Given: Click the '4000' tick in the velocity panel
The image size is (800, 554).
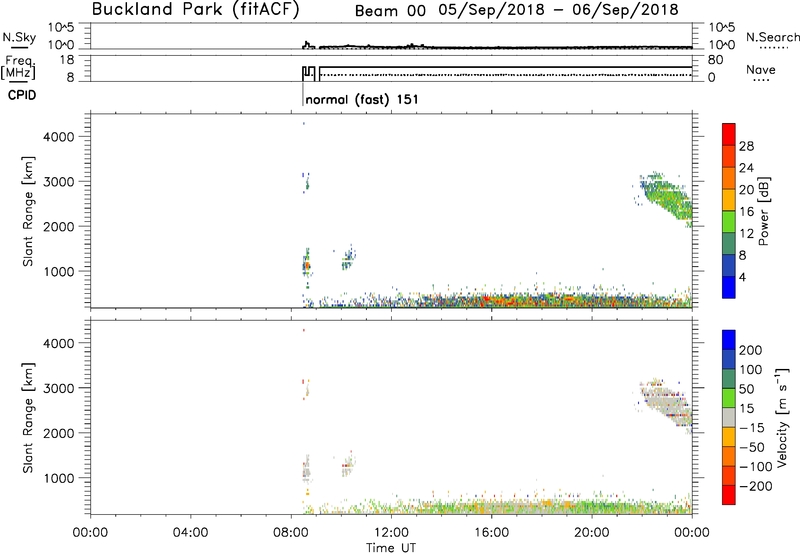Looking at the screenshot, I should (x=59, y=343).
